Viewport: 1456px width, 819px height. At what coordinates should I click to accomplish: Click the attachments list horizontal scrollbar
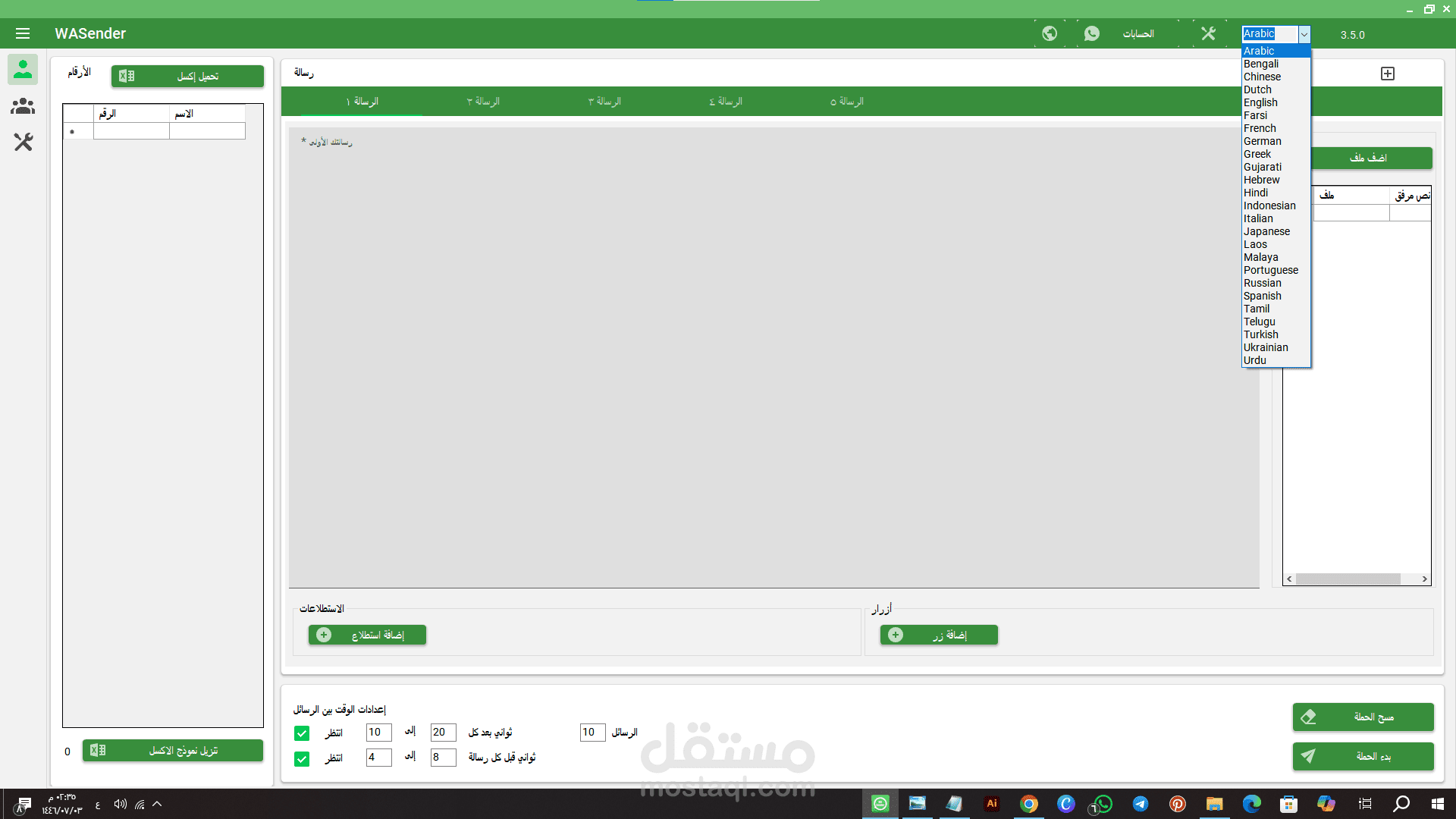1348,579
